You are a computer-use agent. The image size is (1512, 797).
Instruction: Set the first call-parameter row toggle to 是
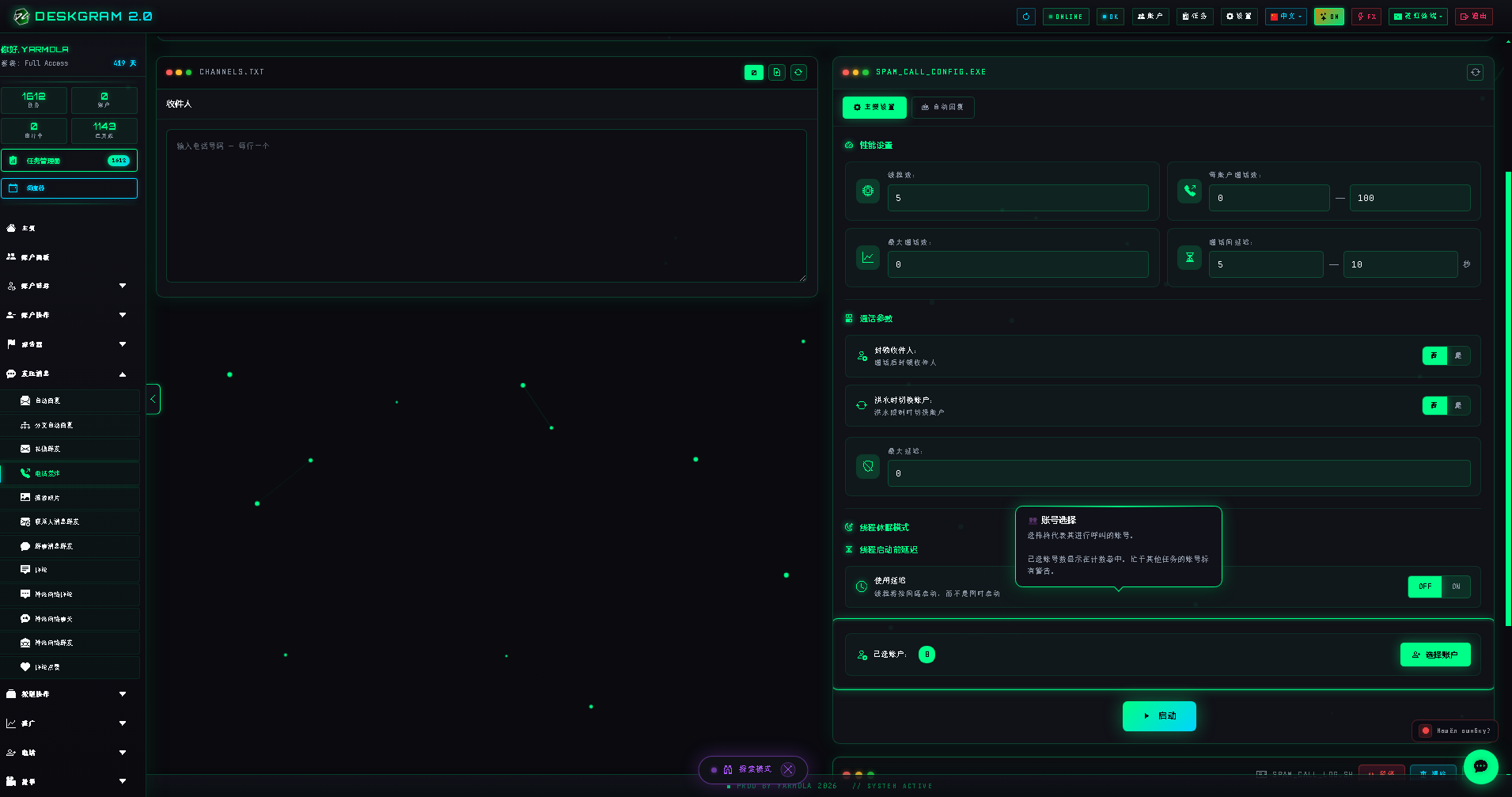1458,356
